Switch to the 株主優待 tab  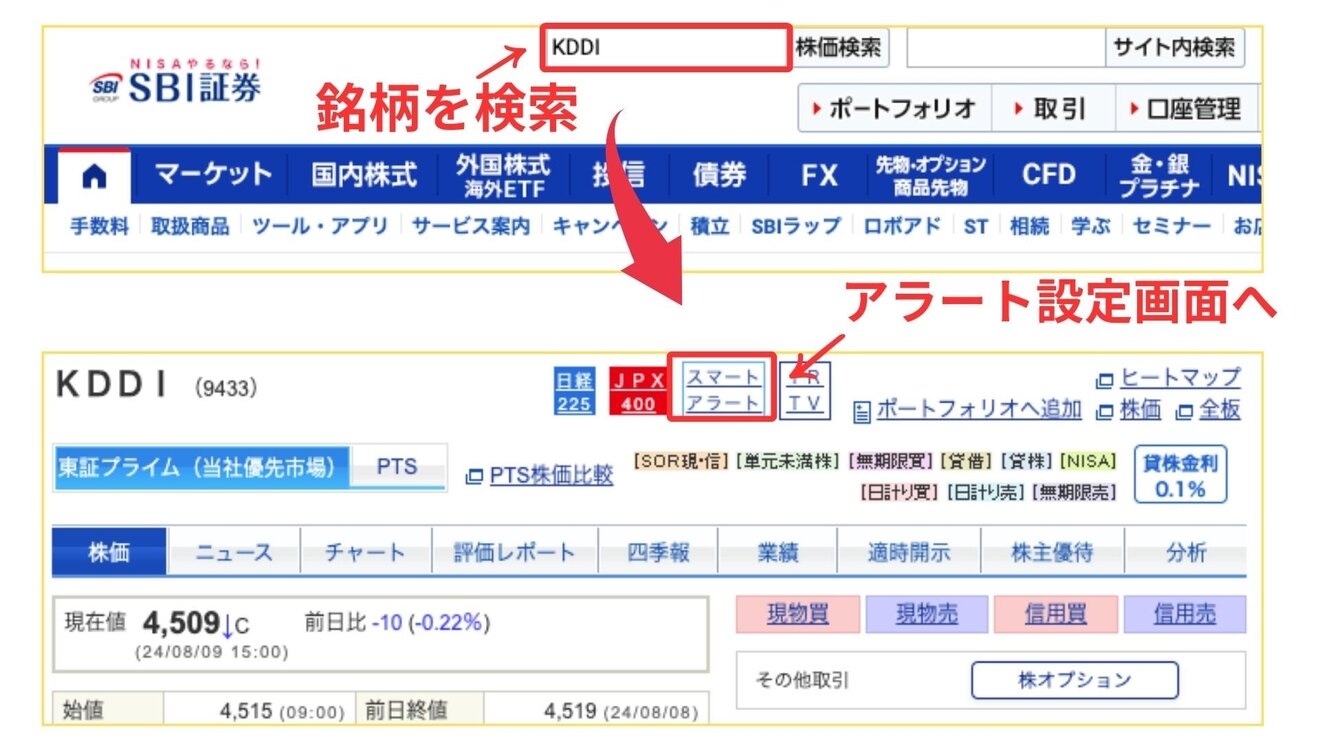(x=1052, y=552)
